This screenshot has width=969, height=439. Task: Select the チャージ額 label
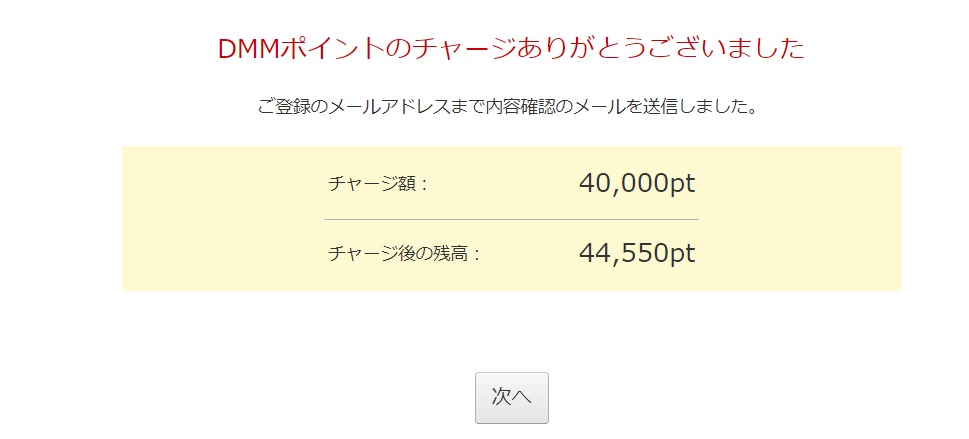point(378,185)
